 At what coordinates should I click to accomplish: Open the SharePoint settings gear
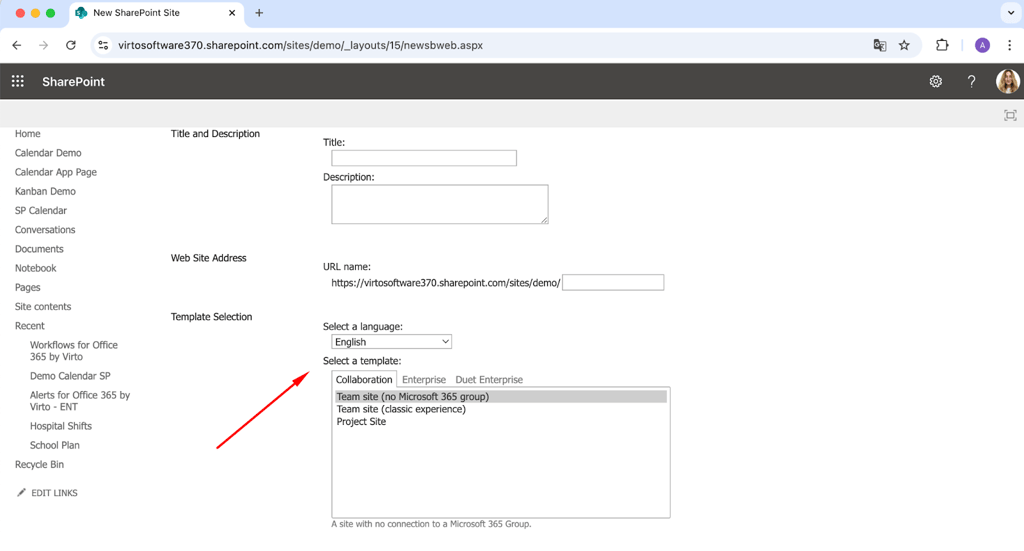tap(936, 82)
